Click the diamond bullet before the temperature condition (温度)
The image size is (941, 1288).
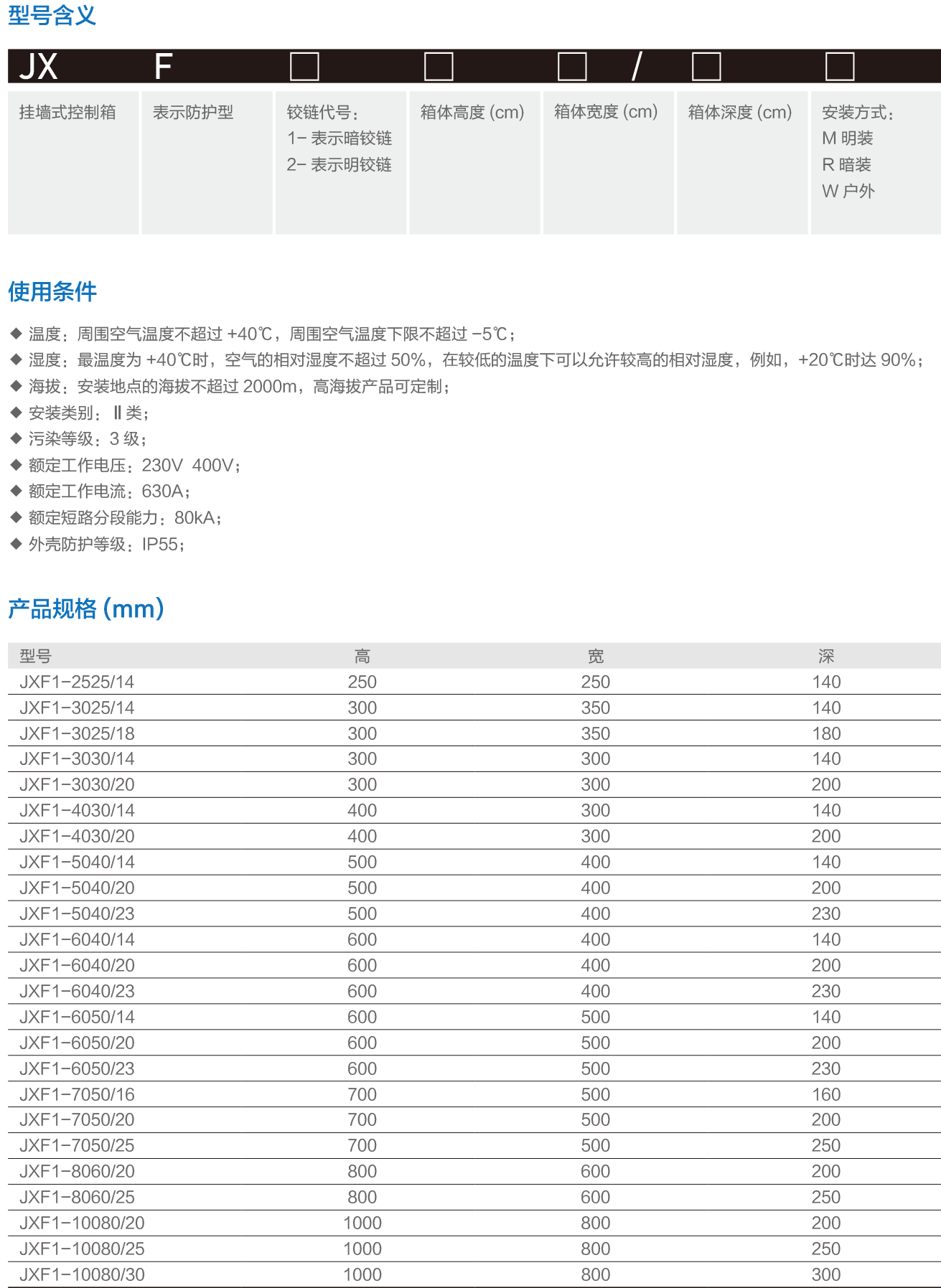[16, 334]
